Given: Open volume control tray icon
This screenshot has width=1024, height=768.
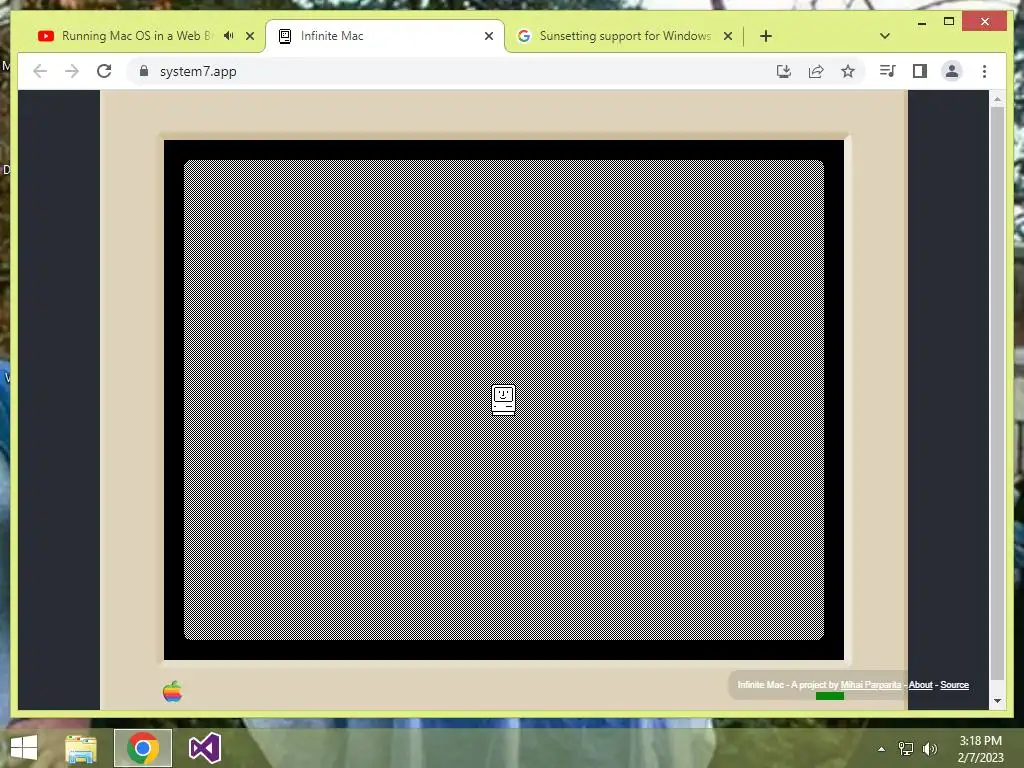Looking at the screenshot, I should click(x=929, y=749).
